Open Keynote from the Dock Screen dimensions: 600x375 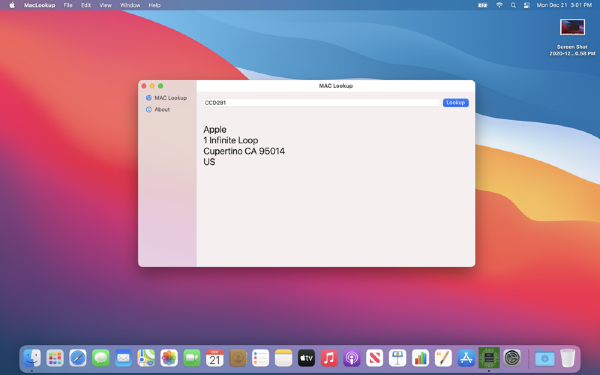click(x=398, y=358)
